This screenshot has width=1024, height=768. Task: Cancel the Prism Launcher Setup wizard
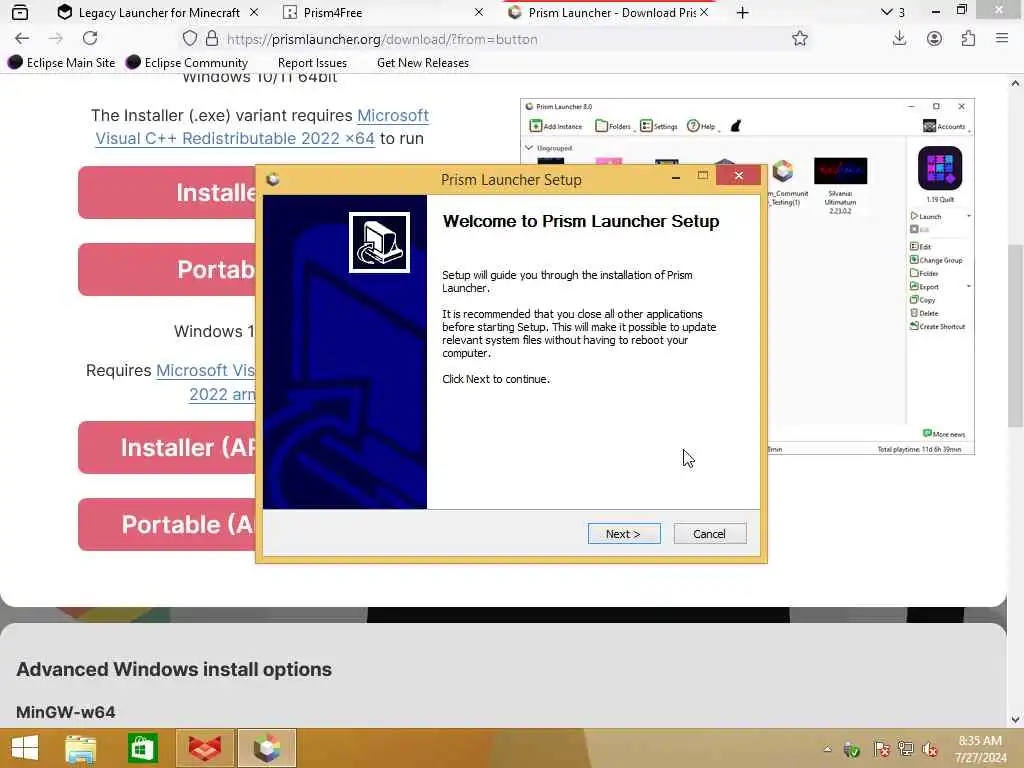pyautogui.click(x=709, y=534)
